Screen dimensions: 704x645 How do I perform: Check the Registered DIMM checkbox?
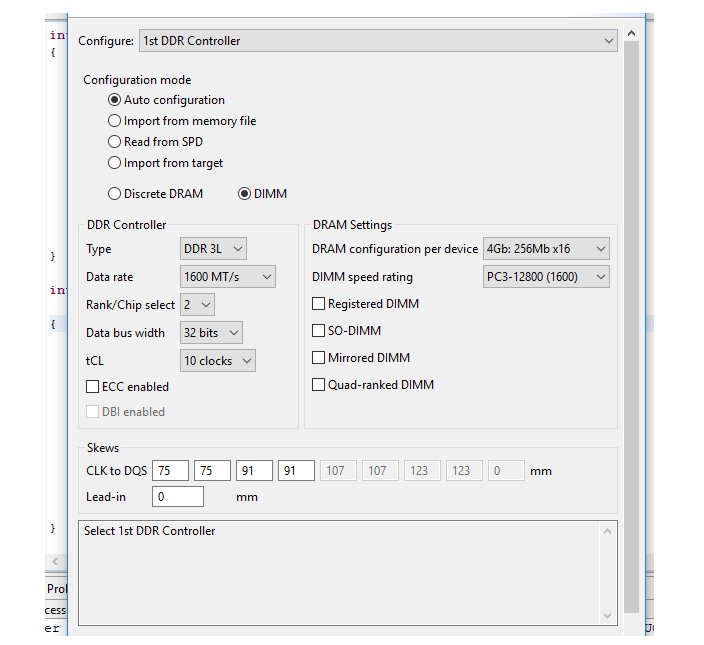pyautogui.click(x=318, y=304)
